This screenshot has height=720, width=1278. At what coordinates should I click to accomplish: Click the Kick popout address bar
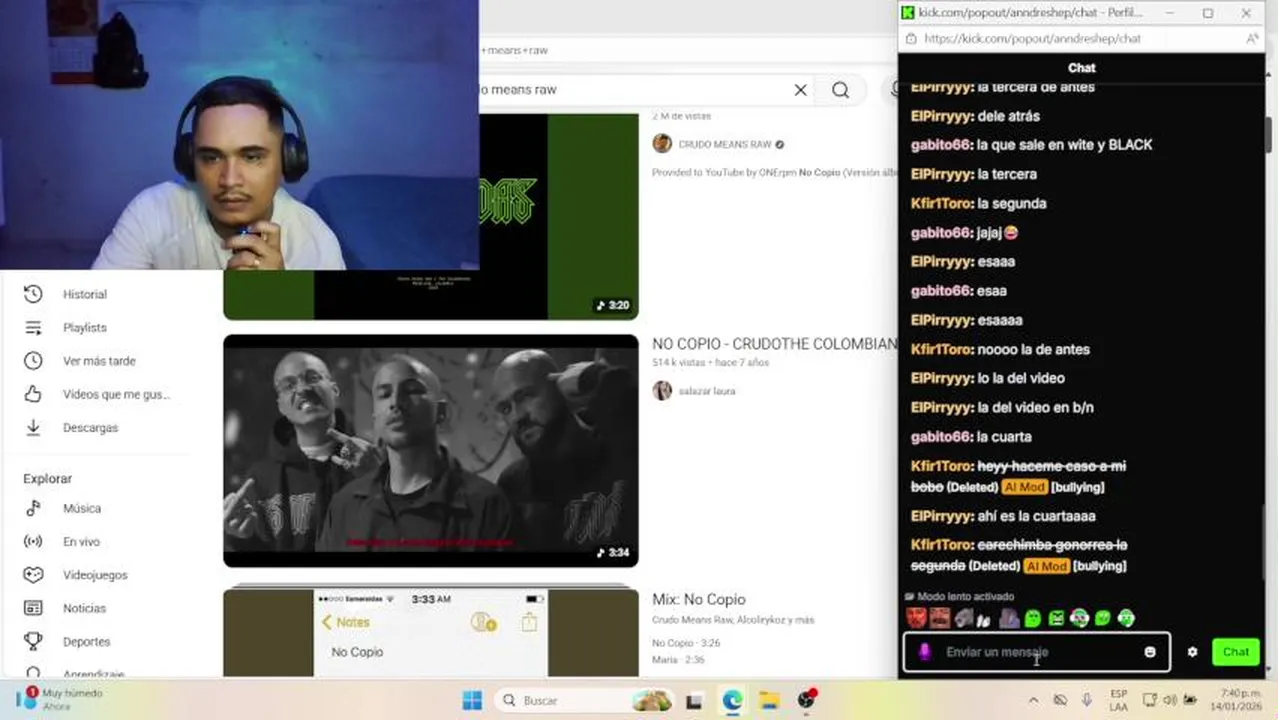pos(1080,38)
